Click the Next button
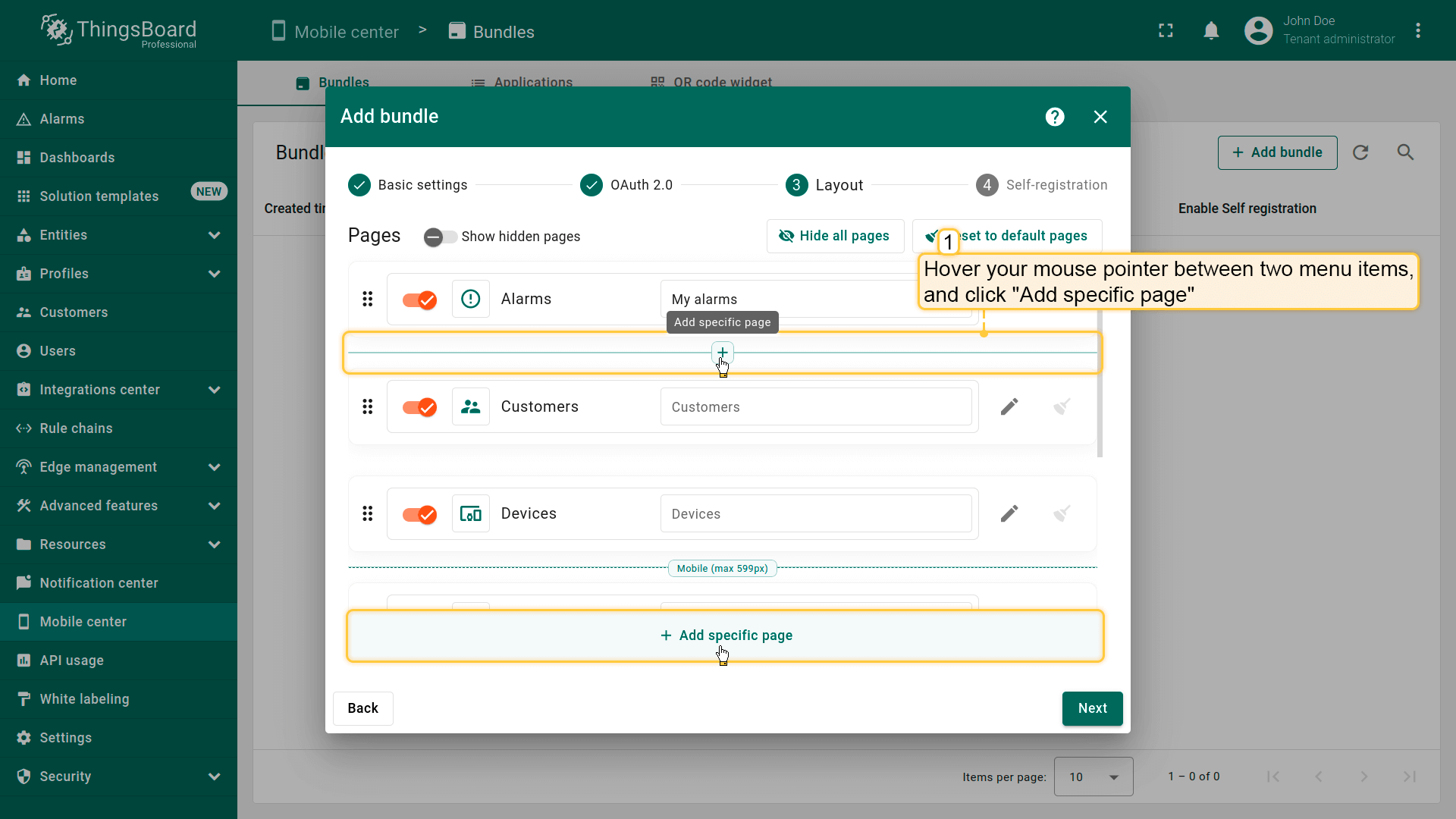This screenshot has width=1456, height=819. 1092,708
